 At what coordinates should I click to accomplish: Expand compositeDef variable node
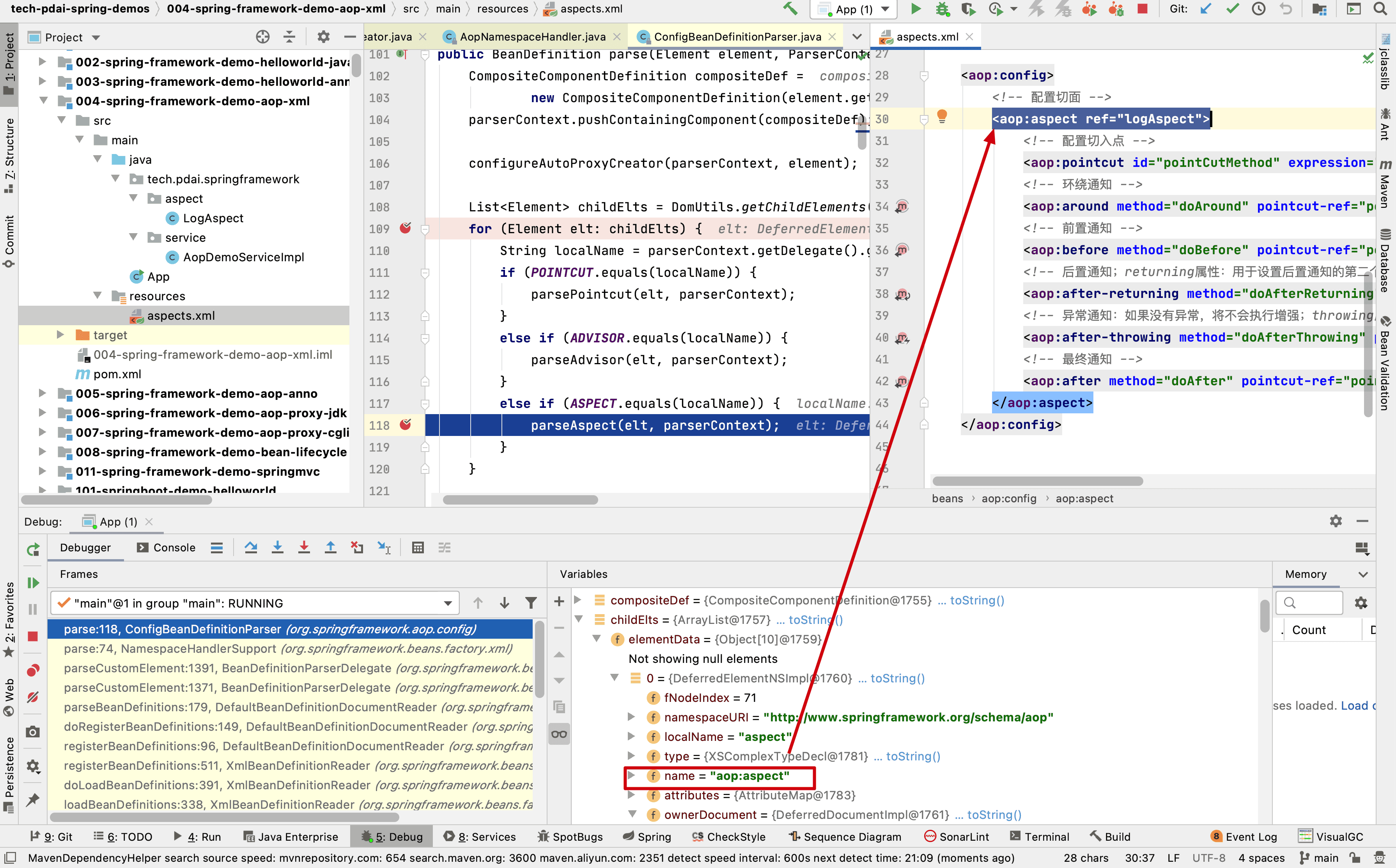pyautogui.click(x=579, y=600)
